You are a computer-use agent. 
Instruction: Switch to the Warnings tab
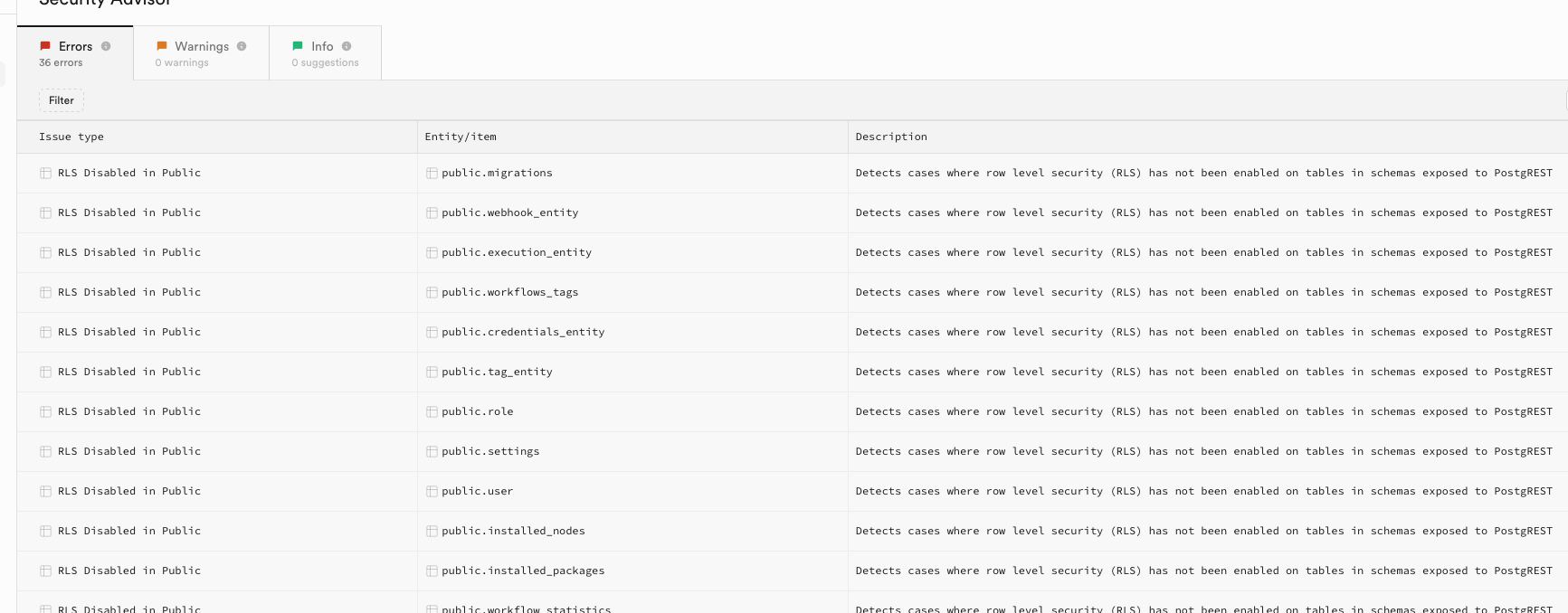(201, 53)
